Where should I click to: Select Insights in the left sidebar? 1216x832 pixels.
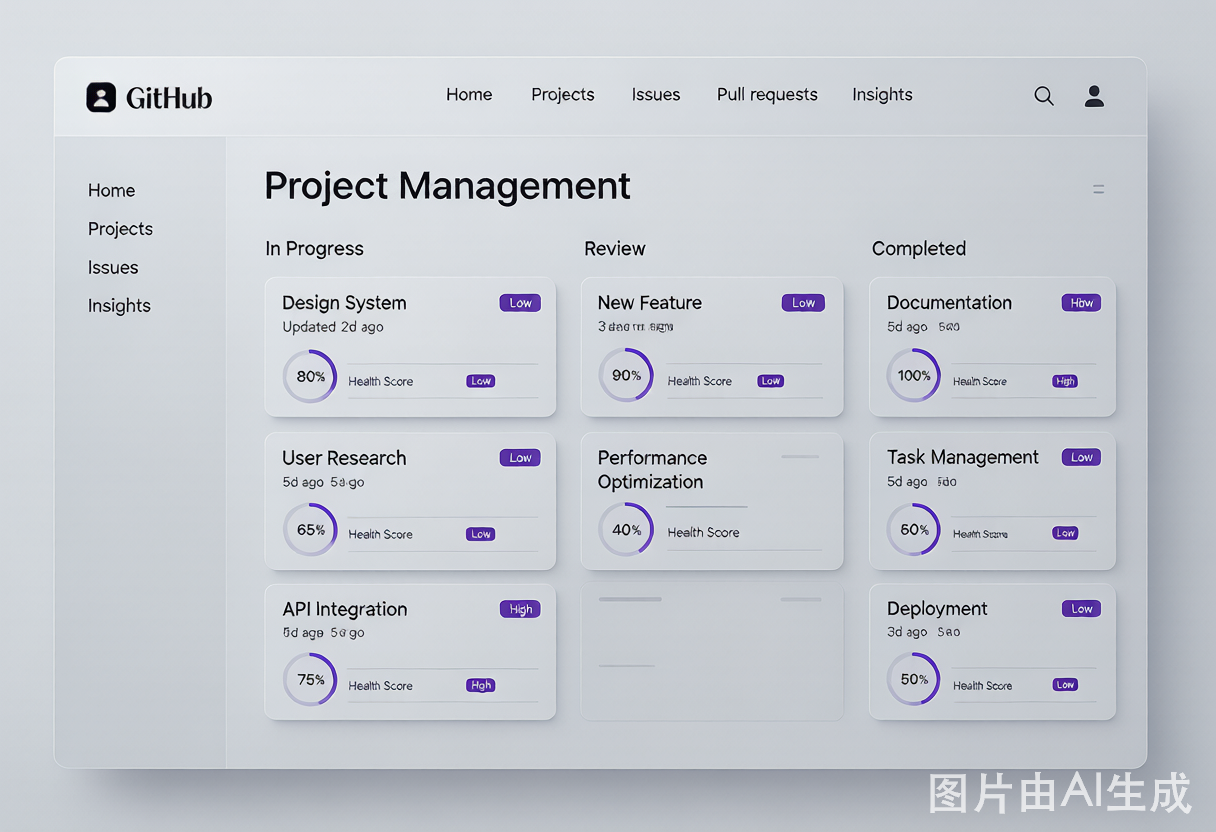click(119, 306)
